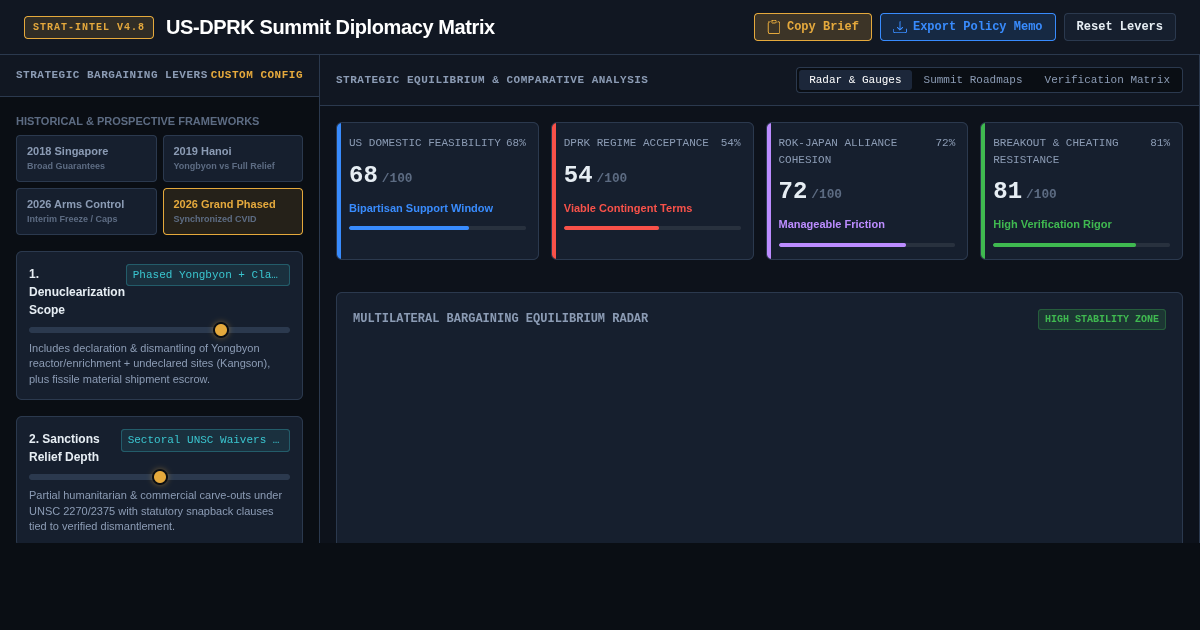
Task: Click the download icon in Export Policy Memo
Action: [x=900, y=27]
